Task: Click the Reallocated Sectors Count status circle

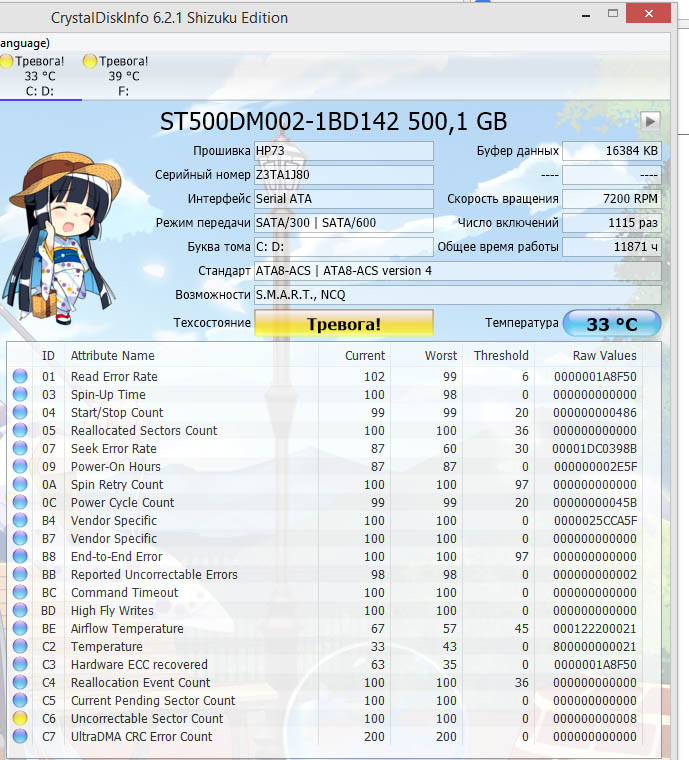Action: [20, 430]
